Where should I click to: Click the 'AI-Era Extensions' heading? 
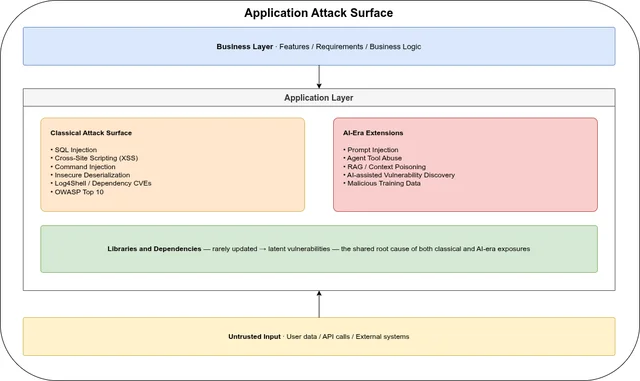coord(373,133)
